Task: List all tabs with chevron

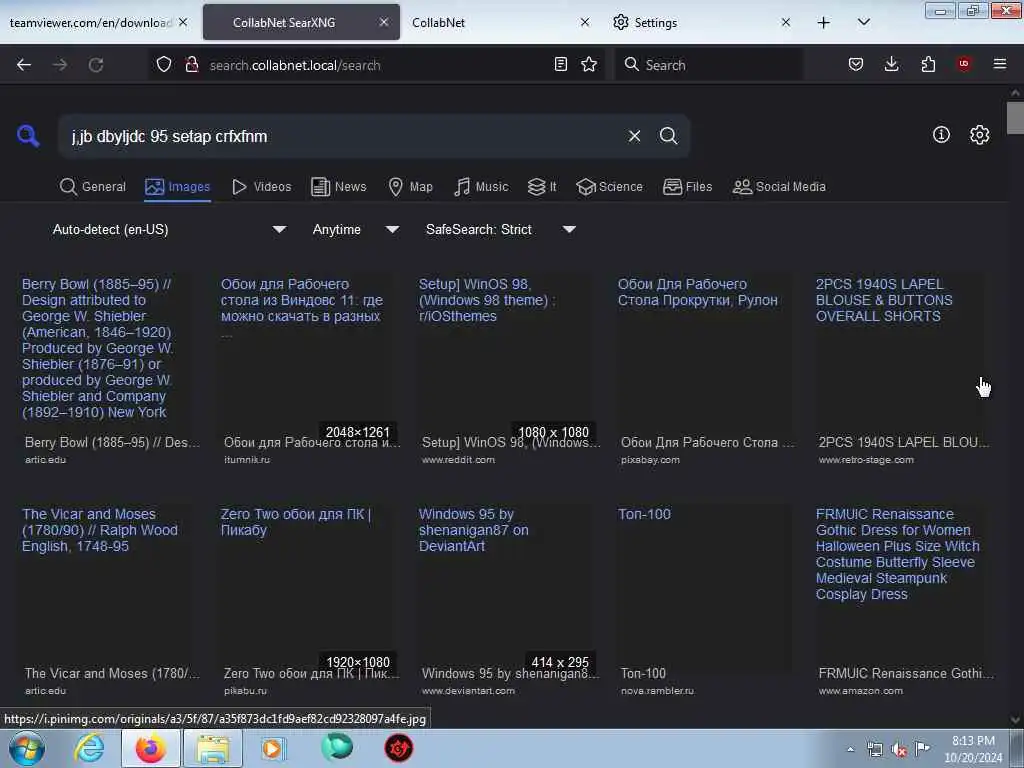Action: (x=863, y=22)
